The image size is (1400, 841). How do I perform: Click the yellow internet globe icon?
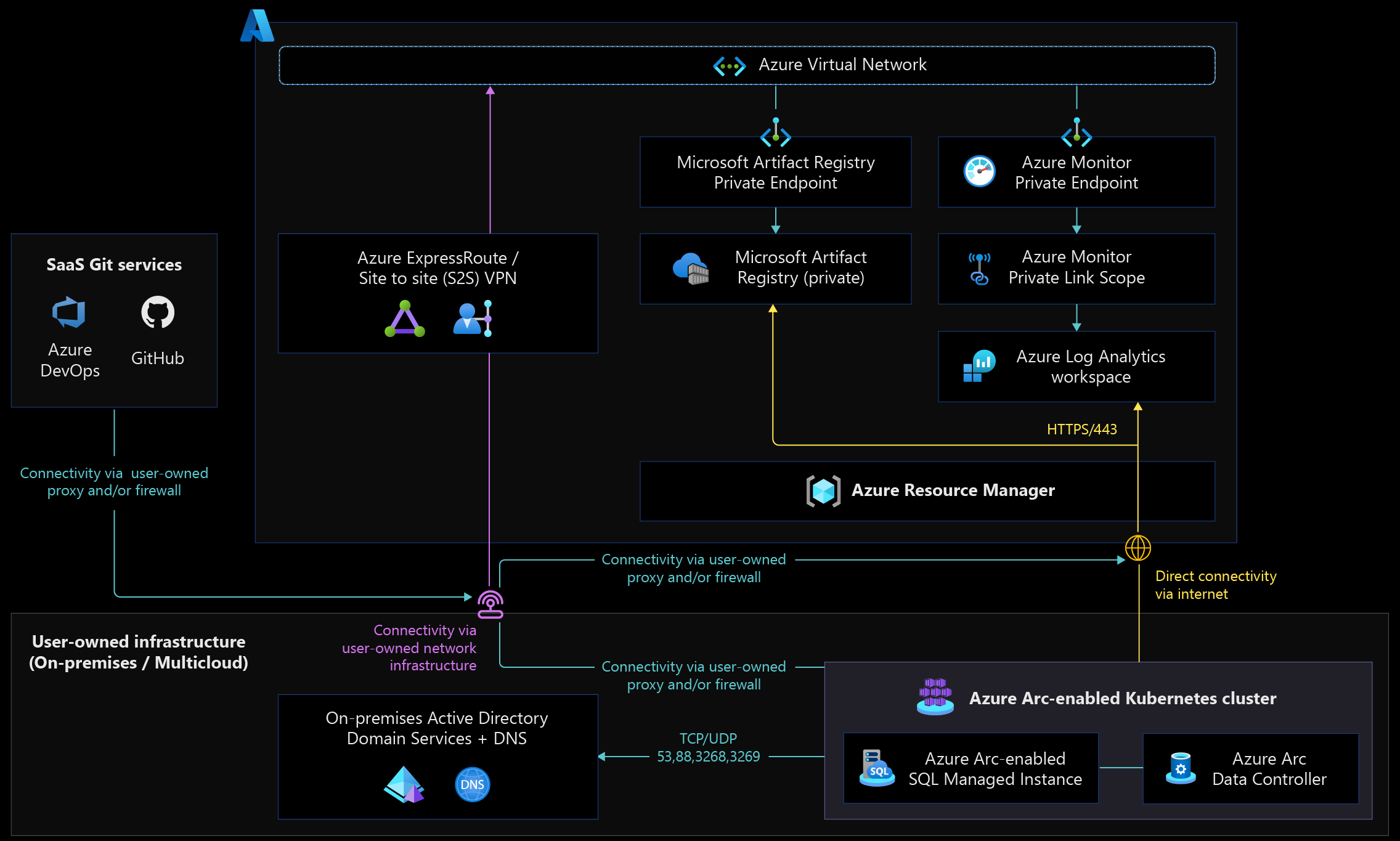tap(1138, 548)
